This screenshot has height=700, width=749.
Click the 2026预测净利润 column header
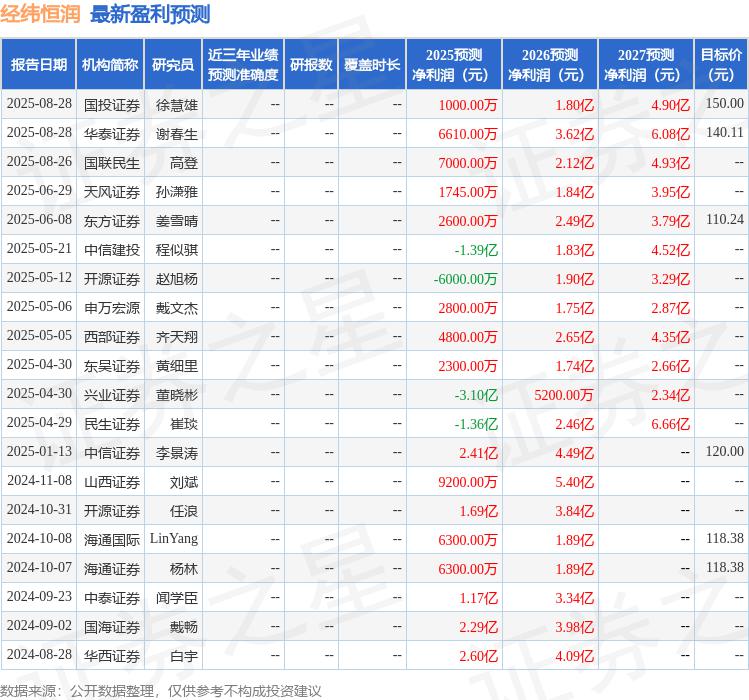tap(550, 65)
